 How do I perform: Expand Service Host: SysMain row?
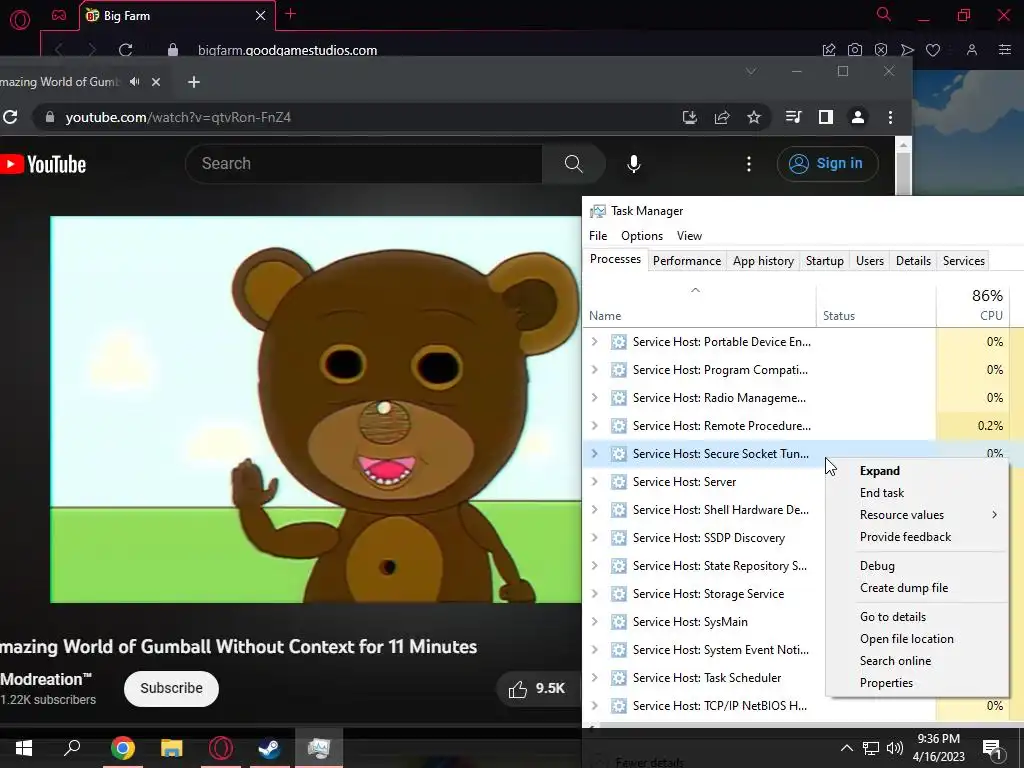[x=594, y=622]
